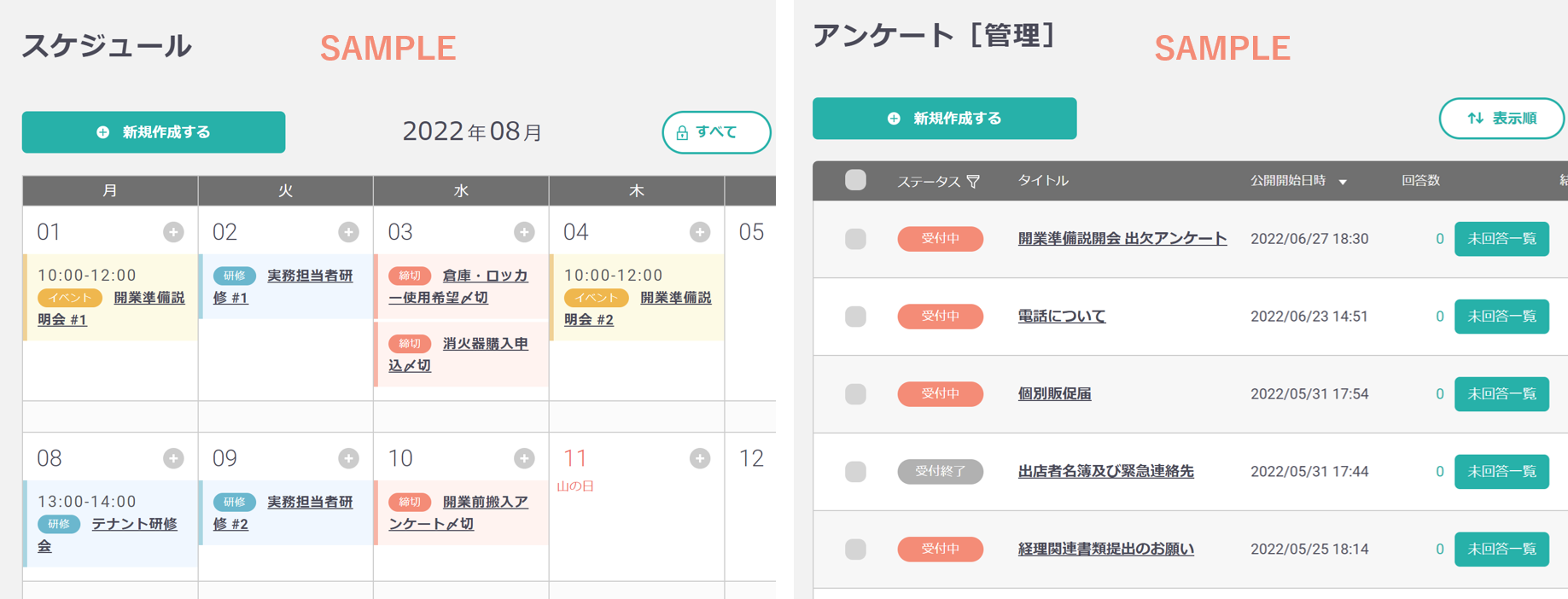Click 新規作成する button in schedule panel
Image resolution: width=1568 pixels, height=599 pixels.
point(154,132)
